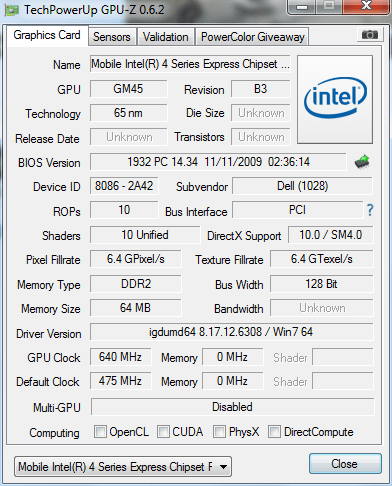This screenshot has width=392, height=486.
Task: Toggle the CUDA checkbox
Action: point(163,432)
